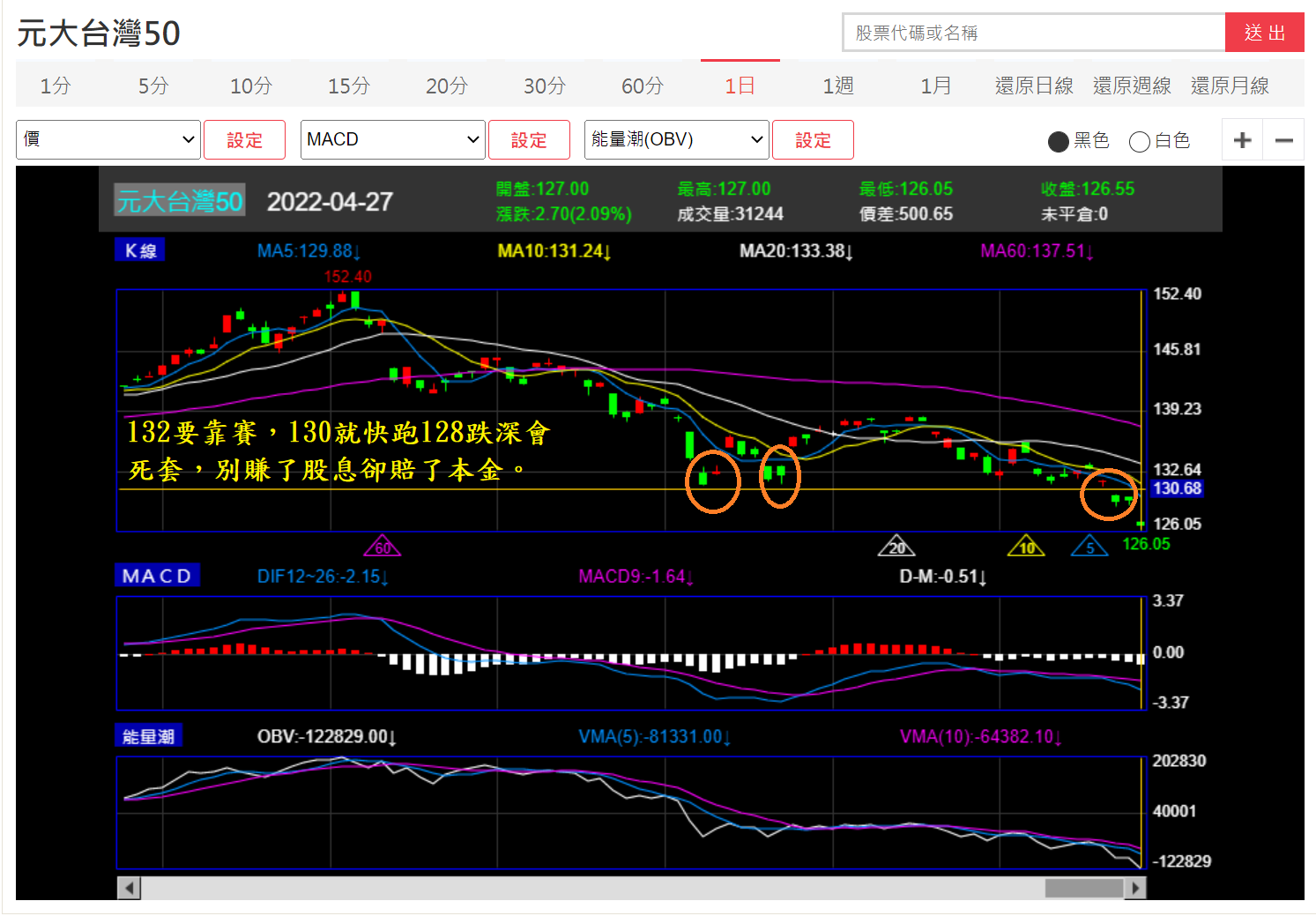Click the 60-day MA triangle marker

point(383,547)
